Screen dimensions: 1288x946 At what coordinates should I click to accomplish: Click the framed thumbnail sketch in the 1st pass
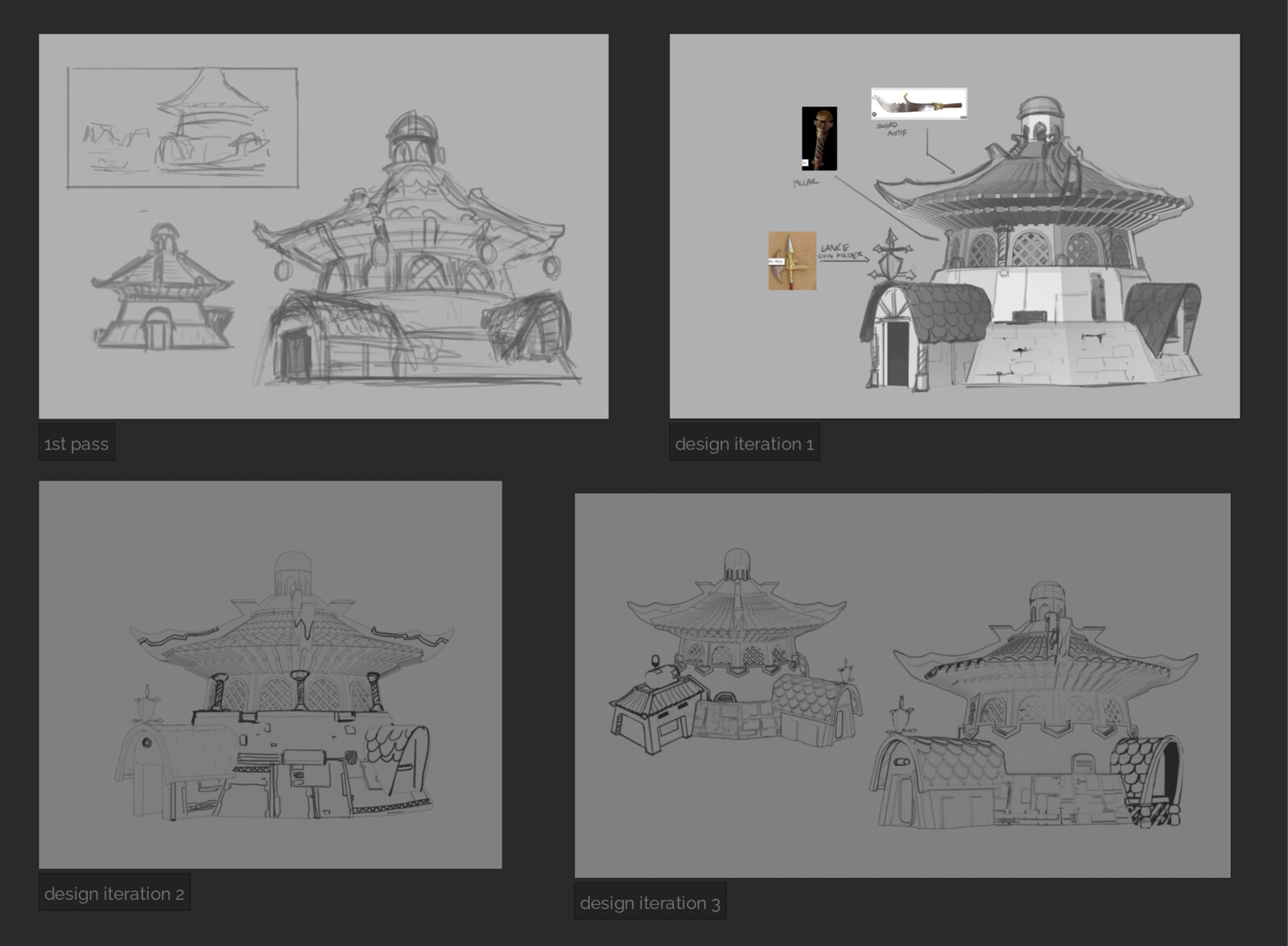(x=181, y=129)
